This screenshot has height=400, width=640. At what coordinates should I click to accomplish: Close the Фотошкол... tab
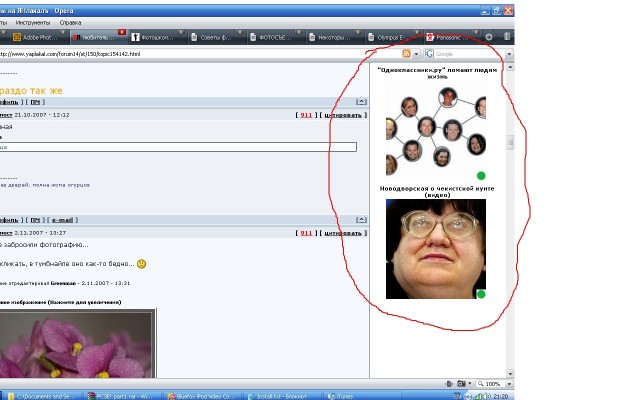point(181,32)
